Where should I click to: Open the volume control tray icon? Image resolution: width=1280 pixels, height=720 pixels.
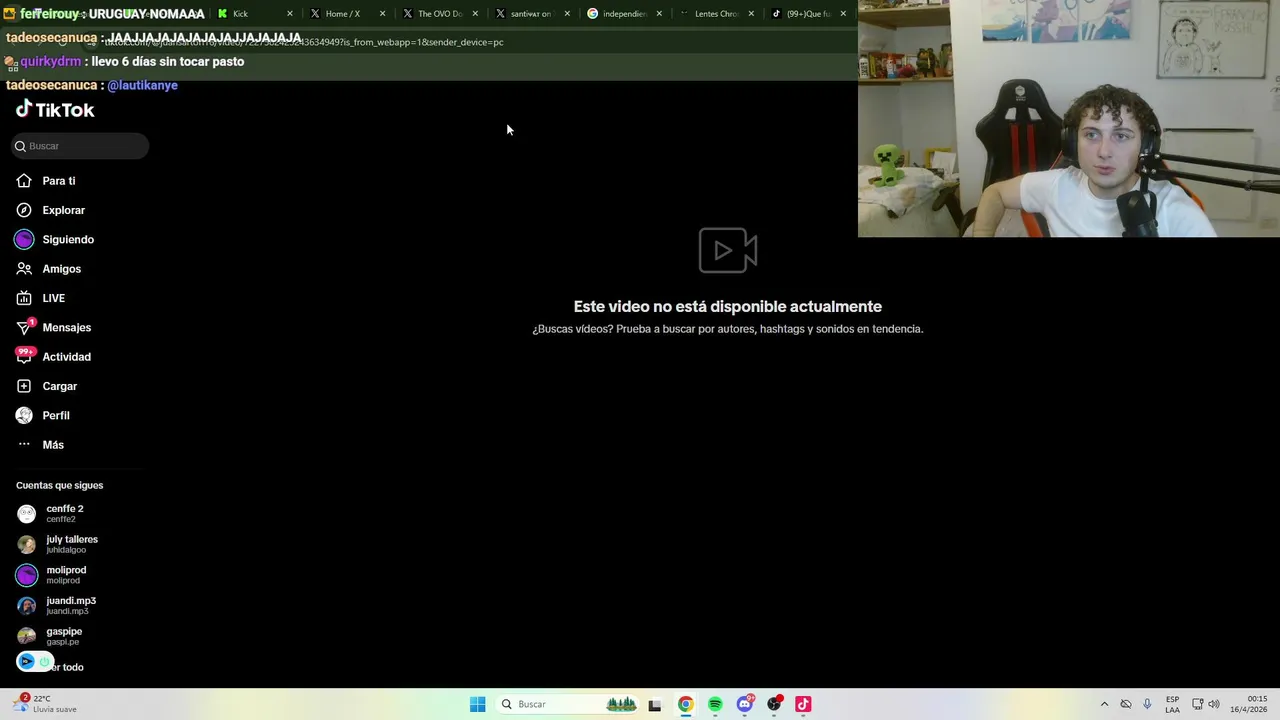coord(1214,704)
